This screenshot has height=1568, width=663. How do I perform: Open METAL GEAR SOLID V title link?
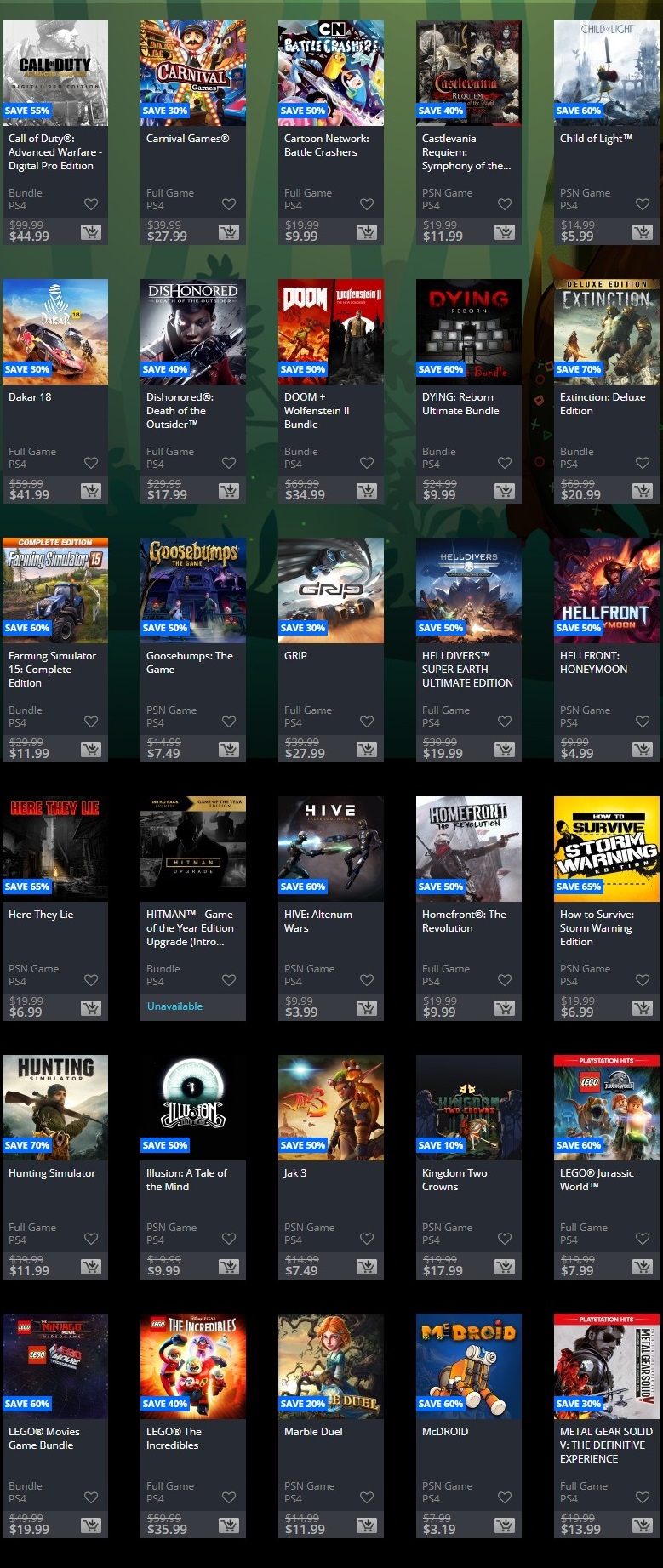click(x=606, y=1445)
